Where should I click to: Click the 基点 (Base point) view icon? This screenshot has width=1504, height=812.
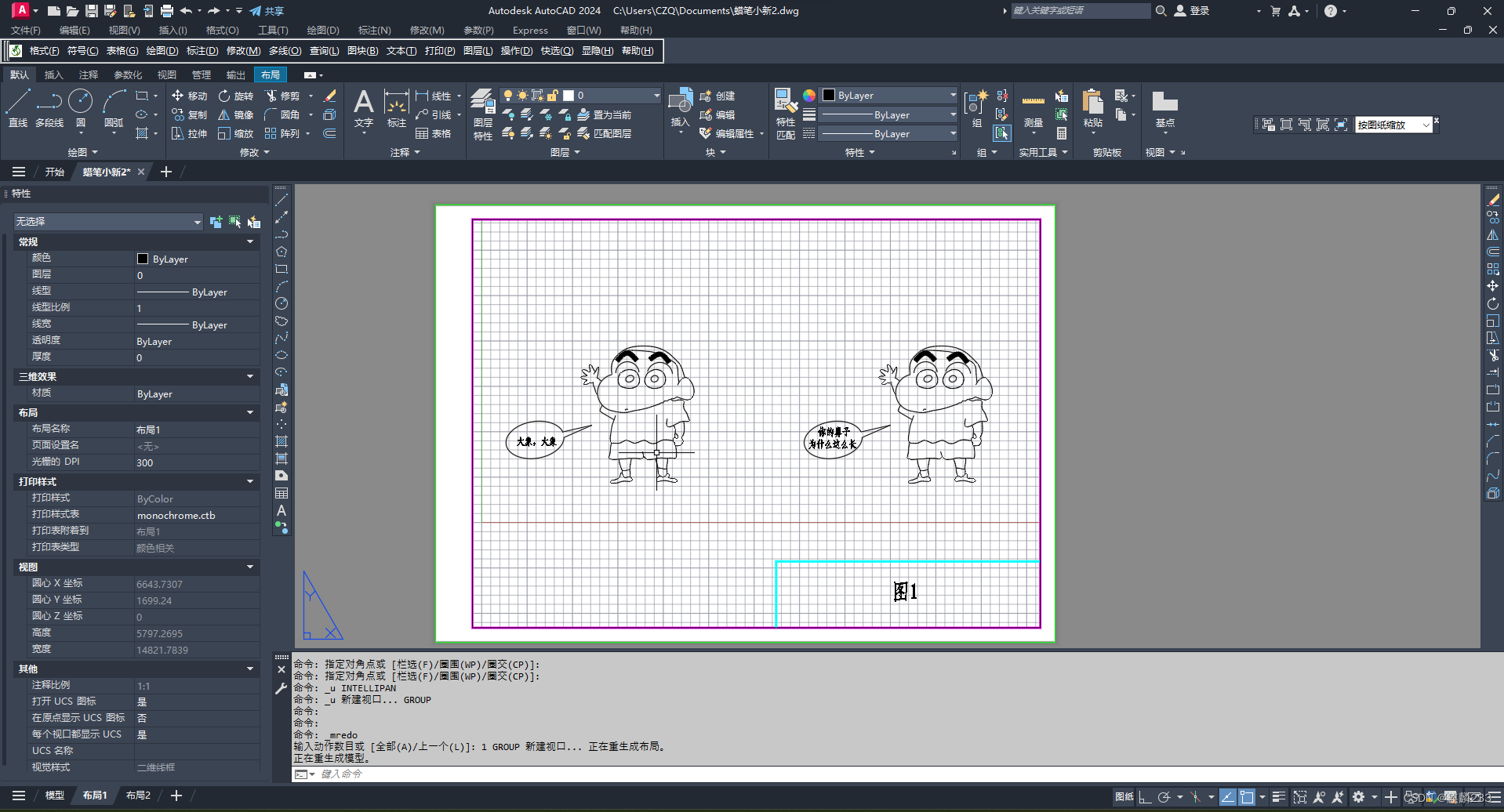(x=1164, y=108)
